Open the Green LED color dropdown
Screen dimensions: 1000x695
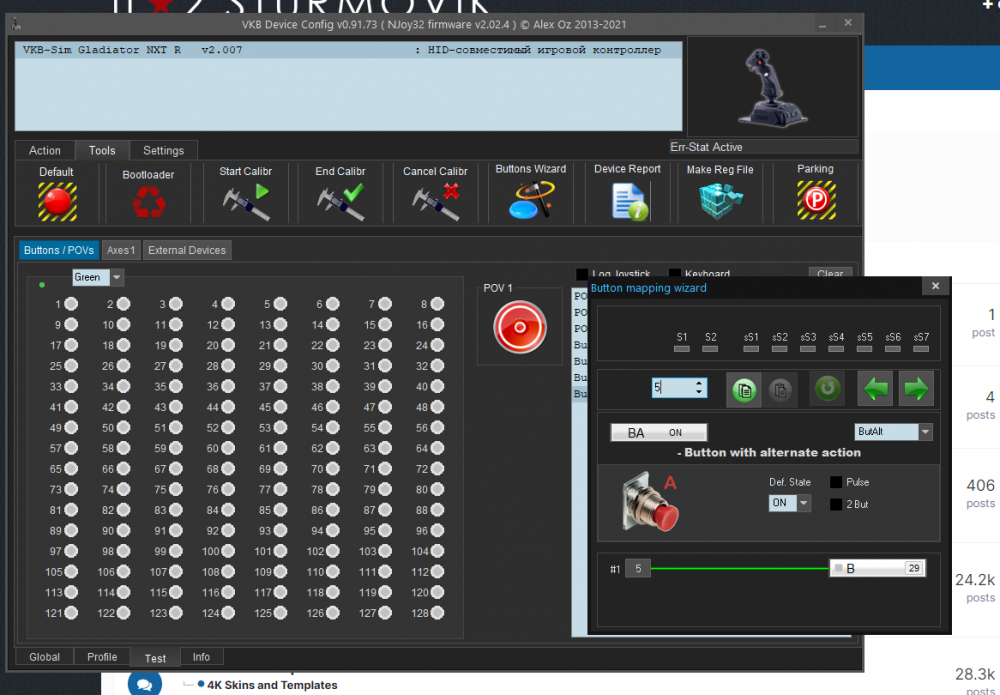point(117,277)
